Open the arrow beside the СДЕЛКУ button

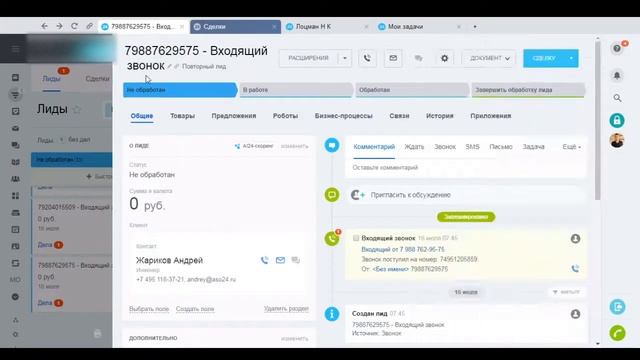coord(571,58)
